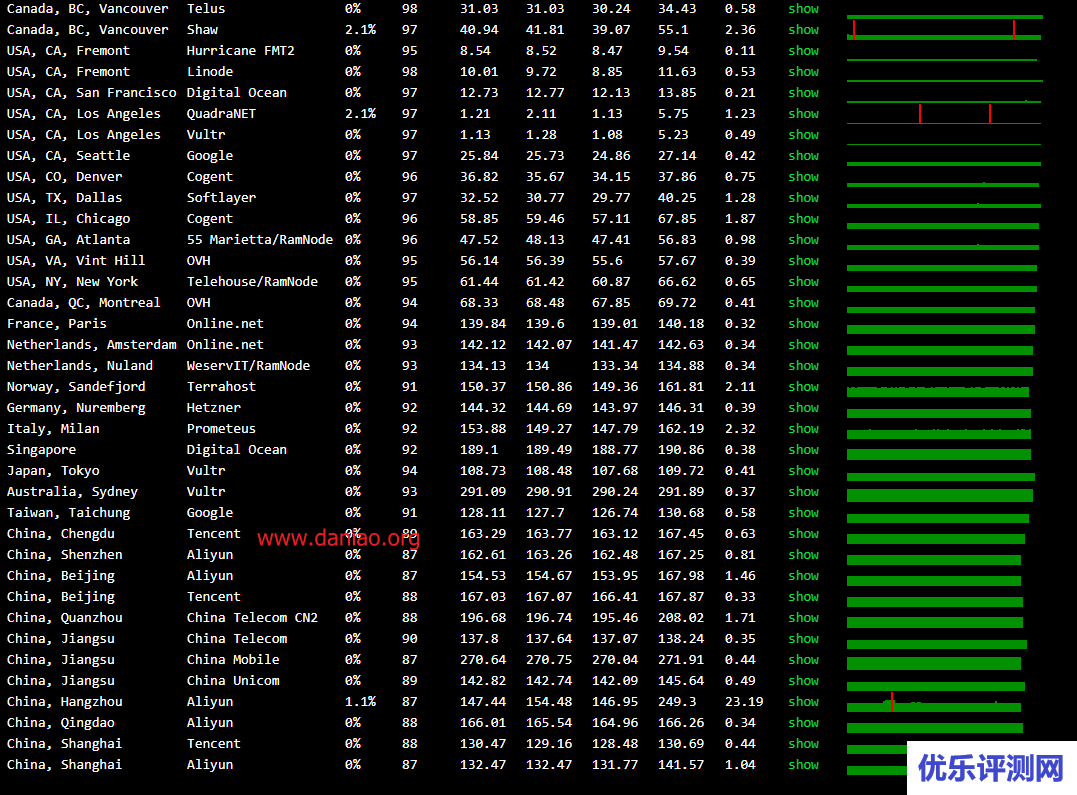Screen dimensions: 1077x795
Task: Select 'Netherlands, Amsterdam' location text
Action: click(x=91, y=345)
